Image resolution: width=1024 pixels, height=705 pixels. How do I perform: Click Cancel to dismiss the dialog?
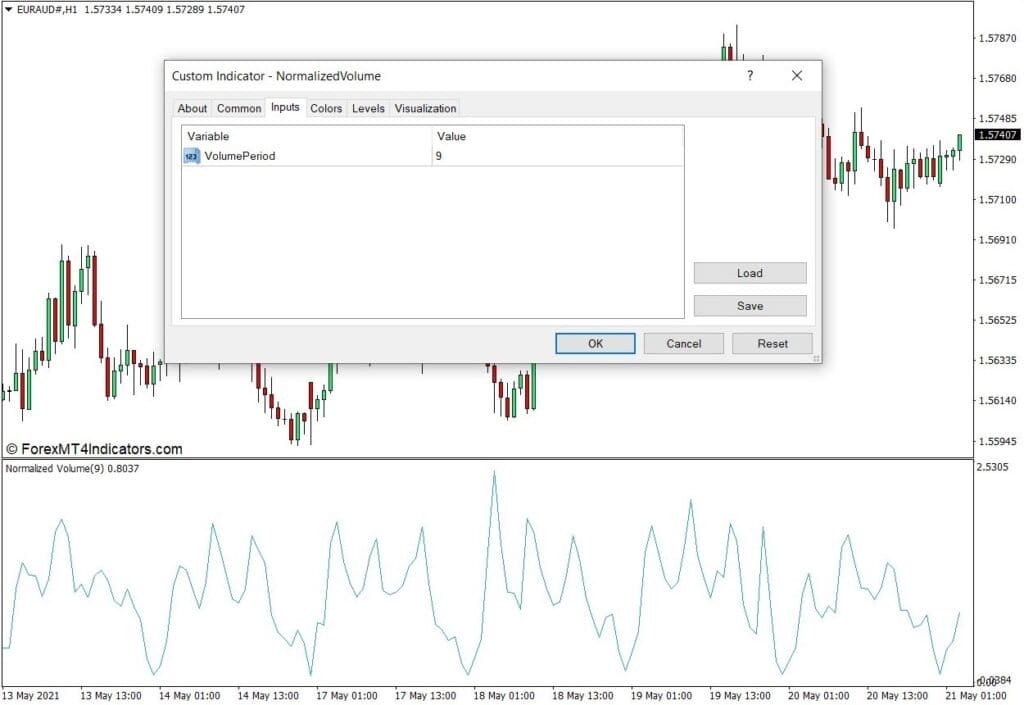coord(684,343)
